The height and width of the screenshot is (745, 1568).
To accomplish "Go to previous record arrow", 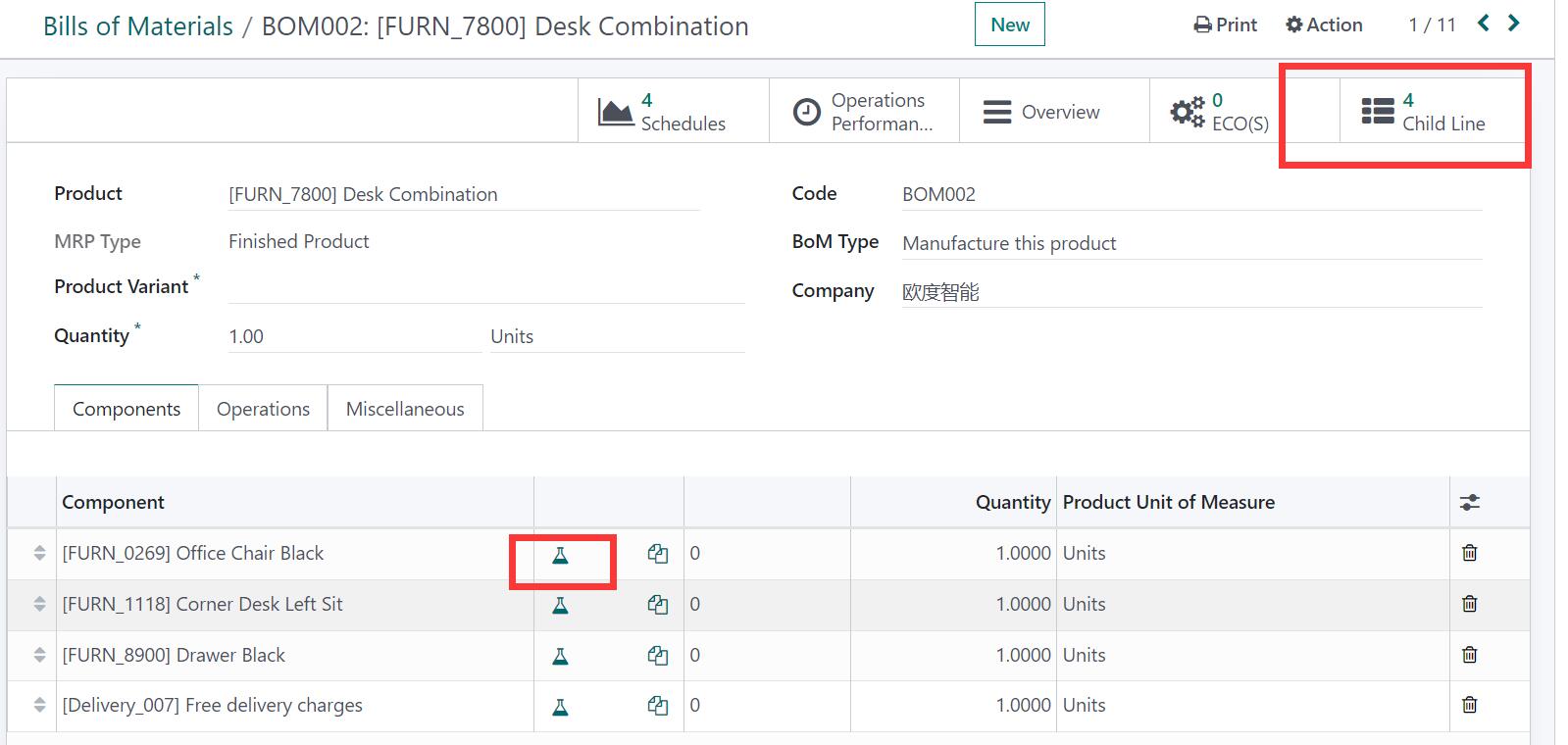I will pyautogui.click(x=1484, y=24).
